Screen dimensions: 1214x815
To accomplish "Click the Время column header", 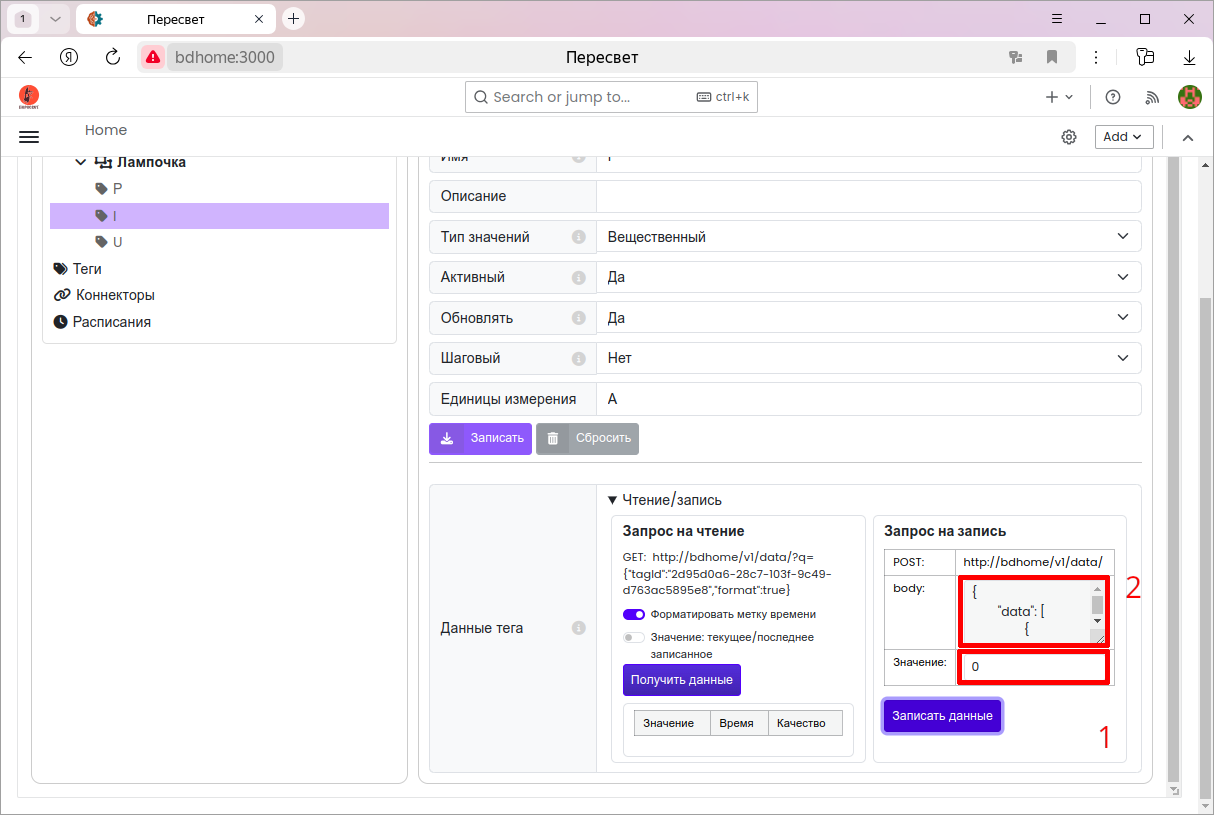I will 737,723.
